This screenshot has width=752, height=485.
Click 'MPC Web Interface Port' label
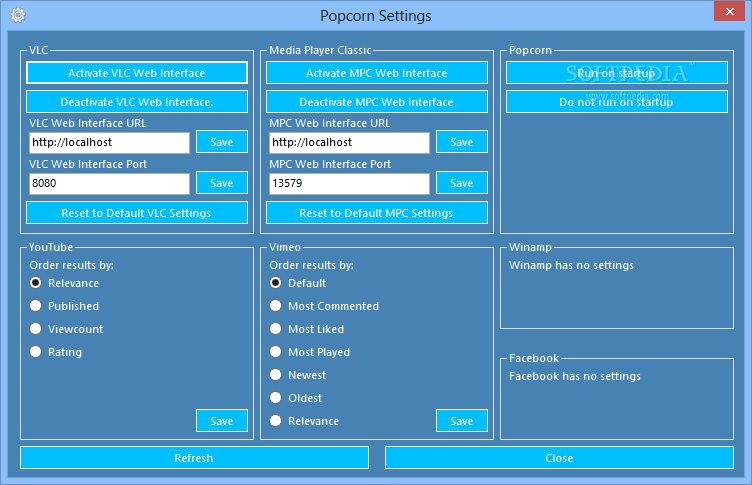330,164
